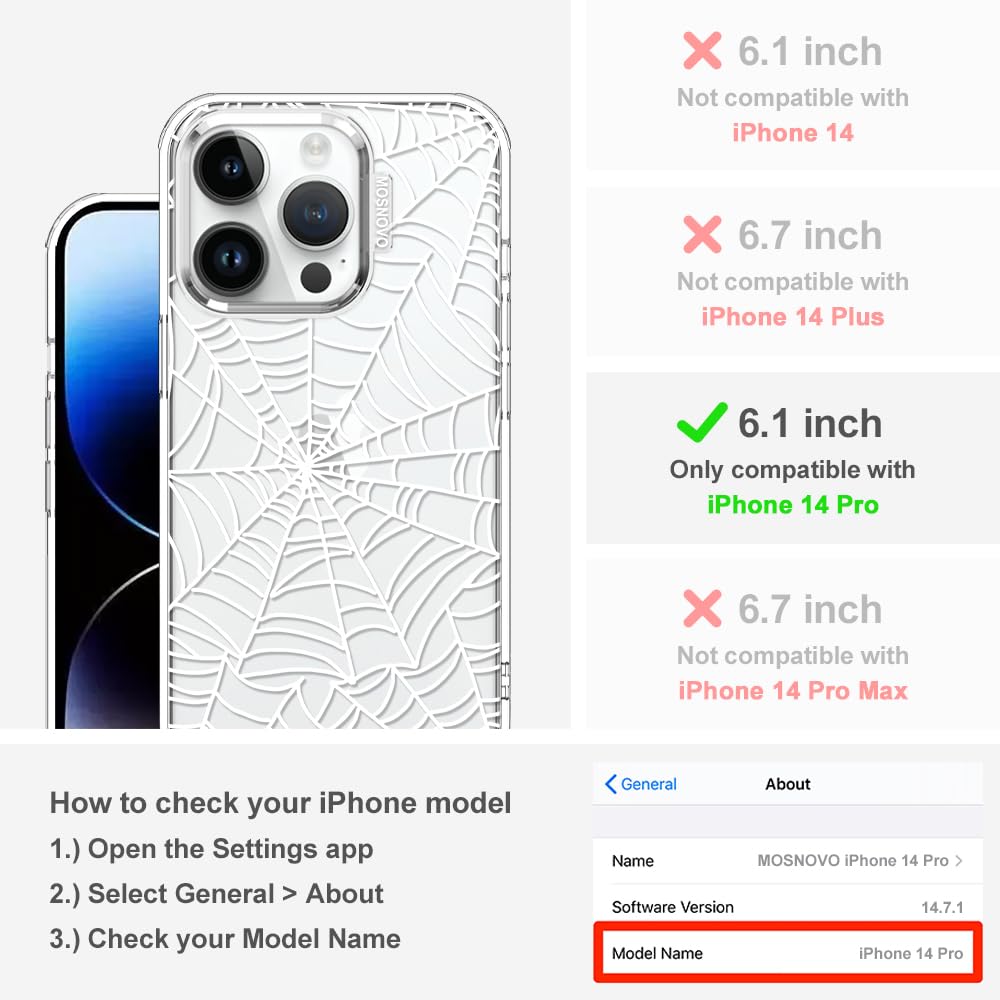
Task: Click the camera flash on the phone
Action: click(316, 146)
